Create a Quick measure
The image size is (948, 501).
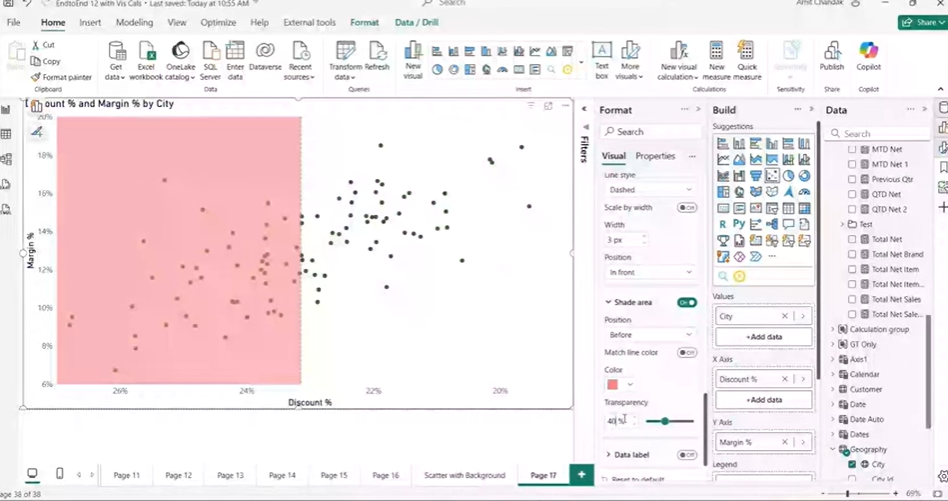[x=747, y=61]
